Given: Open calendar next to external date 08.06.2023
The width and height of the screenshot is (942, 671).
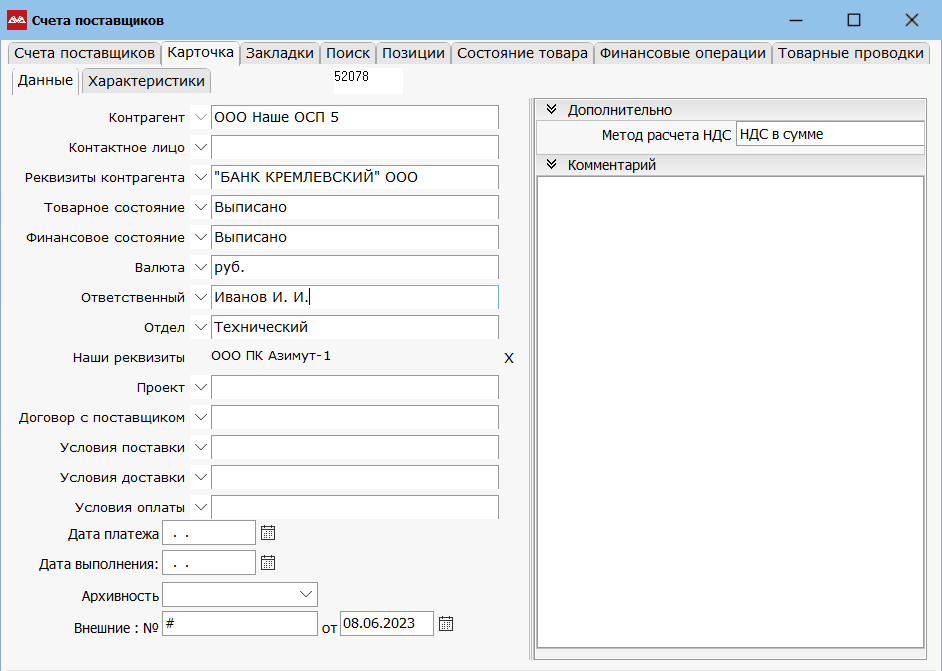Looking at the screenshot, I should (446, 624).
